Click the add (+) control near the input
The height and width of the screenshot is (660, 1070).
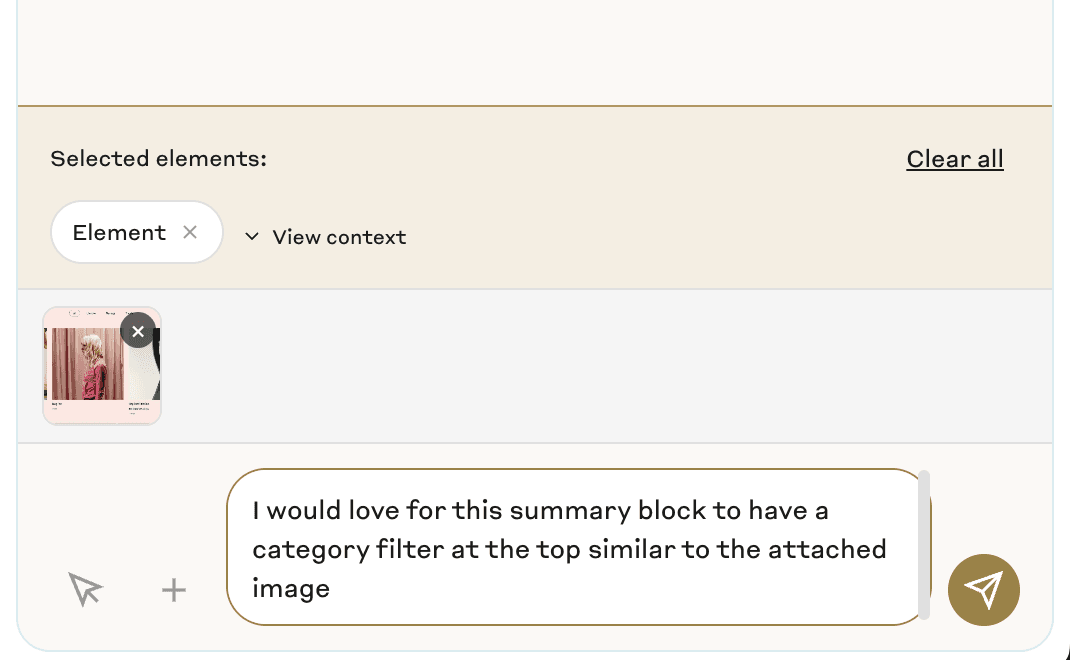(173, 590)
